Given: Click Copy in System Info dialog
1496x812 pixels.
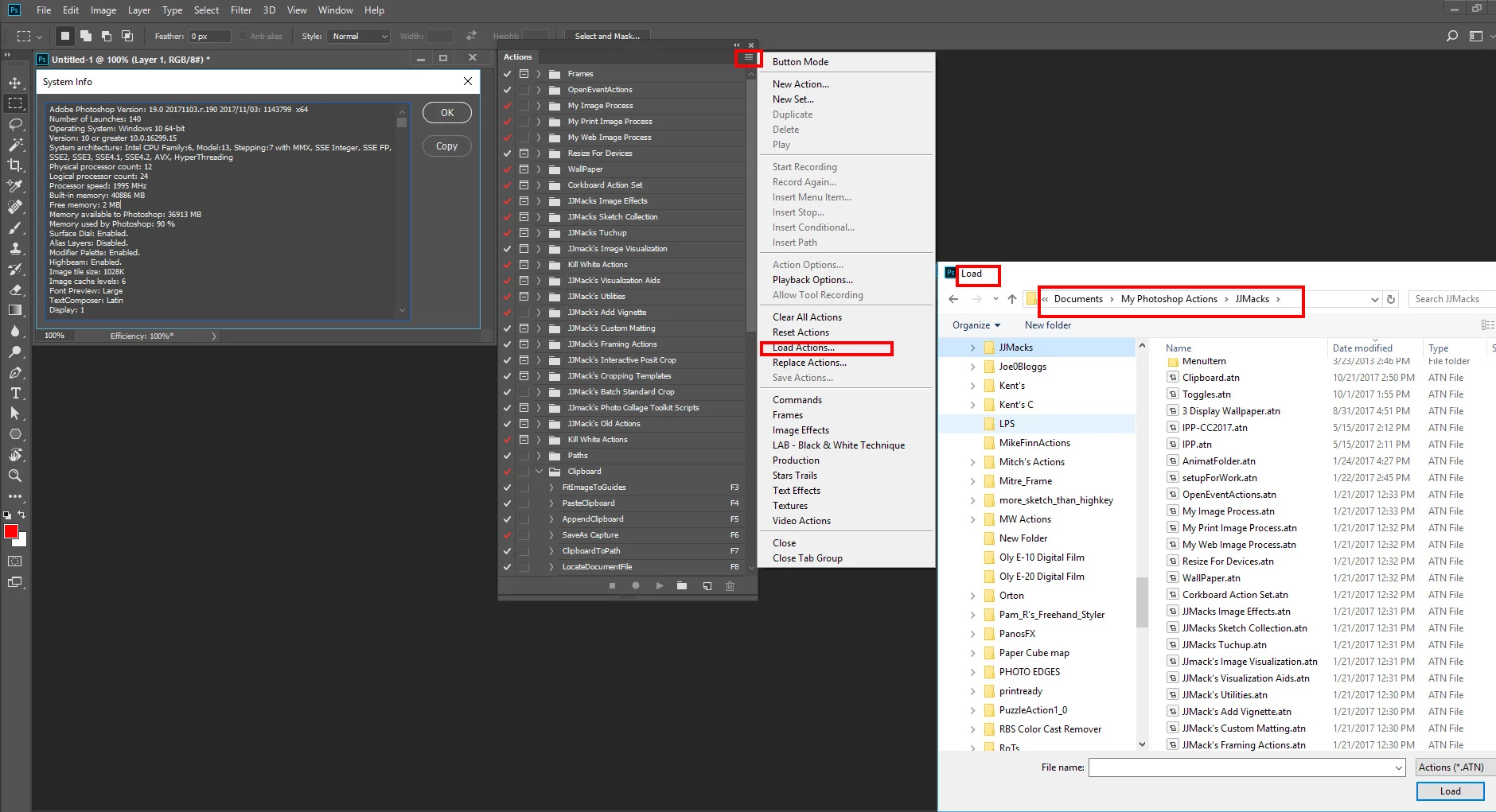Looking at the screenshot, I should 447,146.
